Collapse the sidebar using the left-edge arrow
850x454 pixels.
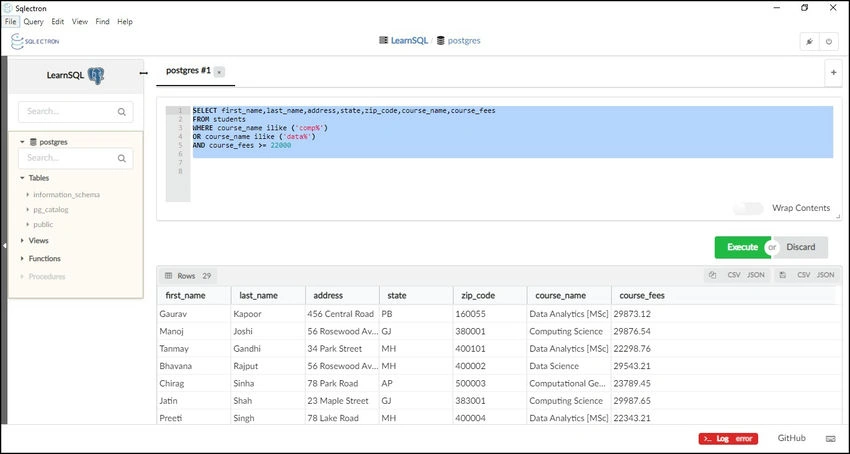(4, 246)
